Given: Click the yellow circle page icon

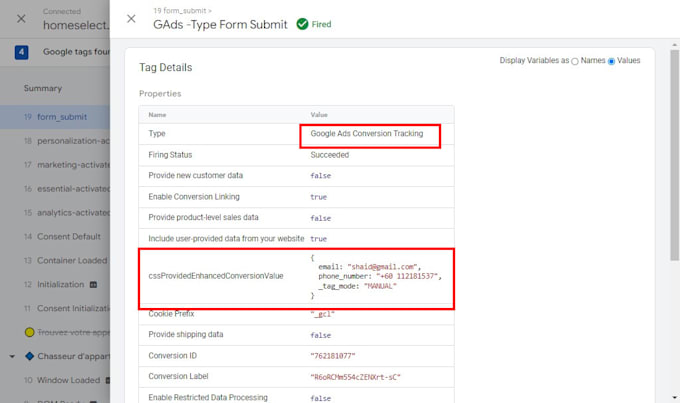Looking at the screenshot, I should coord(29,332).
